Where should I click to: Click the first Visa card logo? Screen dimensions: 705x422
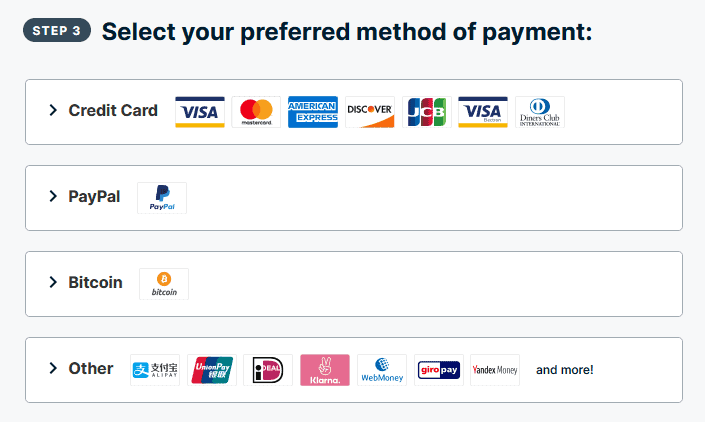tap(200, 112)
